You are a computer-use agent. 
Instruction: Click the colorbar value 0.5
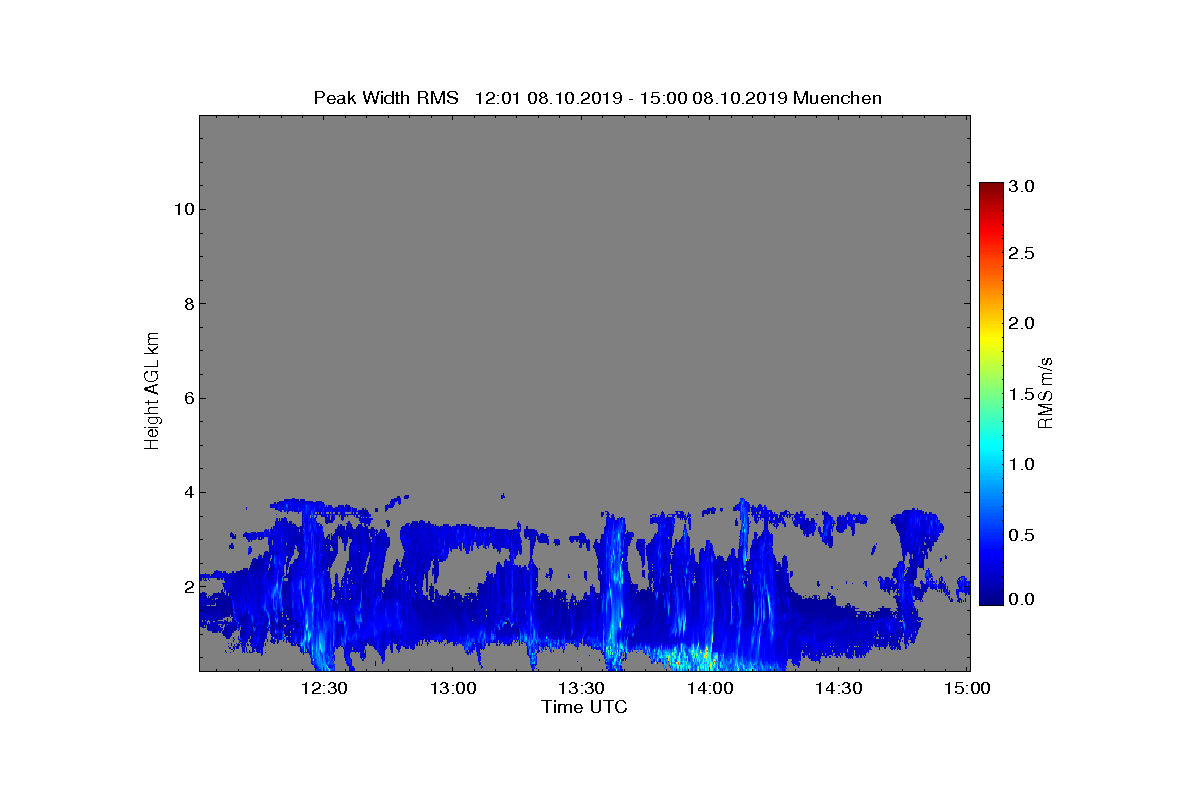(x=1022, y=536)
